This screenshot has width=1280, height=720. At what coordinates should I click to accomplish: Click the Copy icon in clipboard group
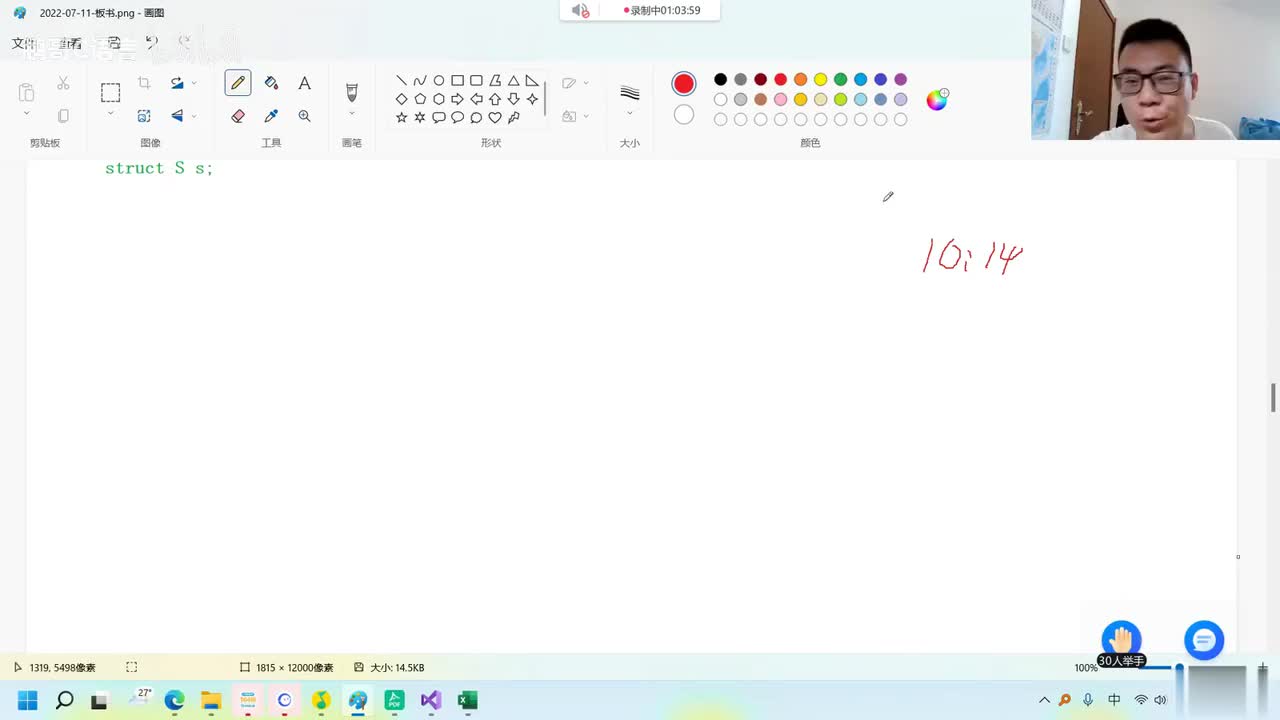[x=63, y=116]
